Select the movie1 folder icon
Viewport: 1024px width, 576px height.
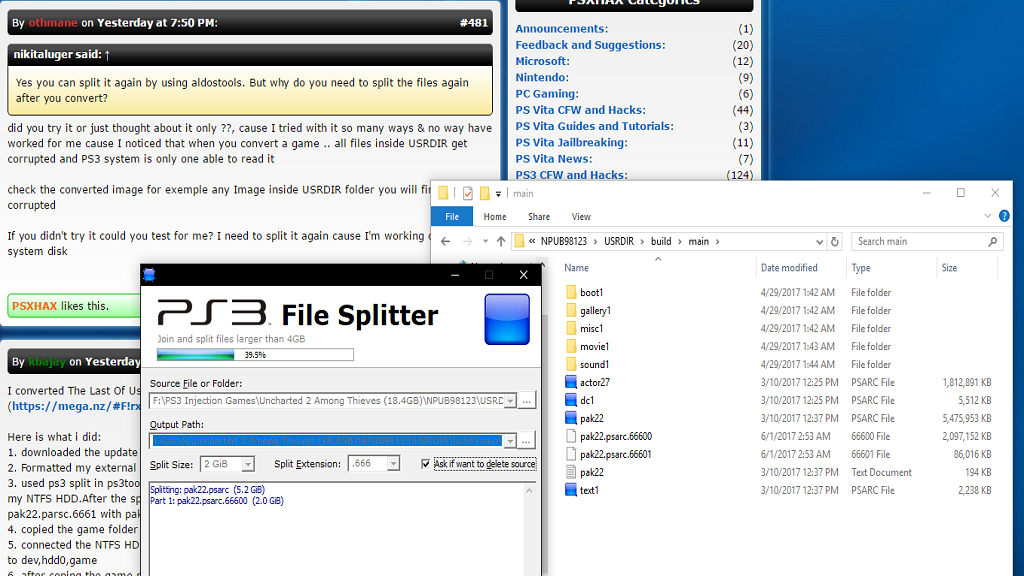click(x=571, y=346)
